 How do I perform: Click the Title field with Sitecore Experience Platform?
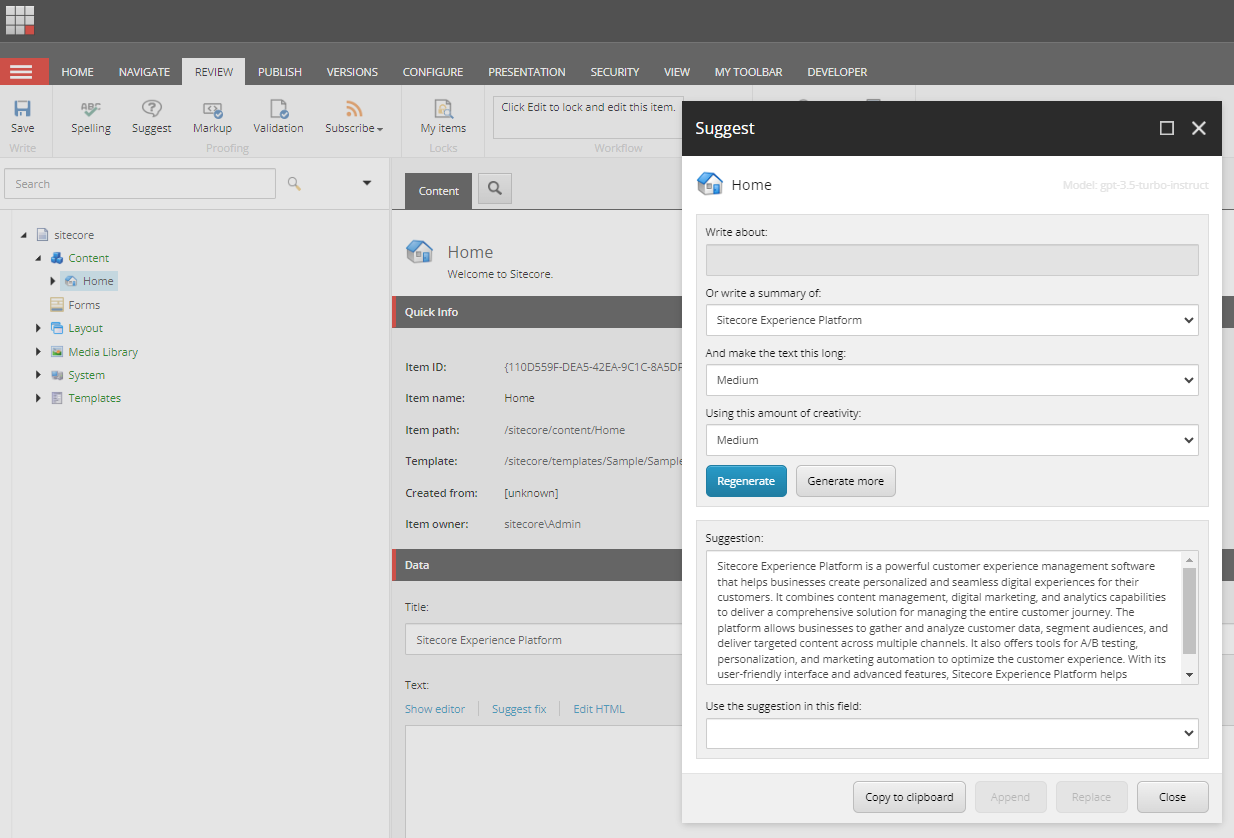pos(543,640)
